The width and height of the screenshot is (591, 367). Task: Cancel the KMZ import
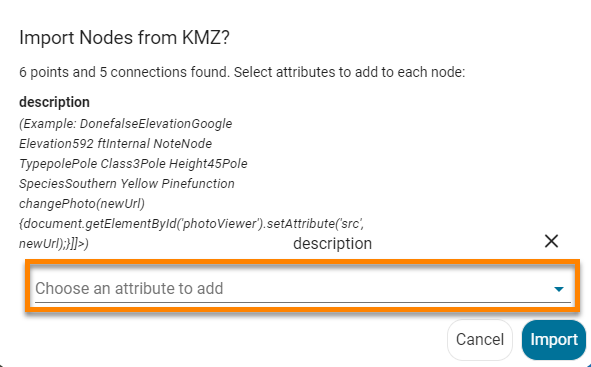[480, 339]
